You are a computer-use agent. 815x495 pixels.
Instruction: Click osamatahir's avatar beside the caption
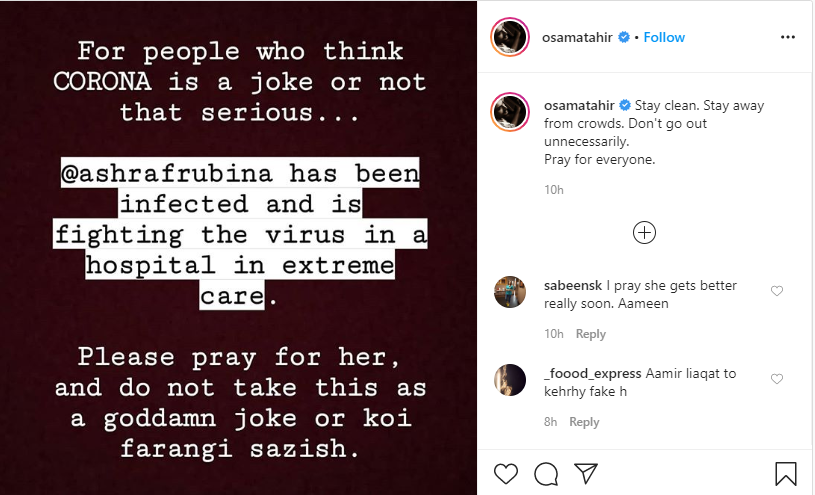pos(509,111)
